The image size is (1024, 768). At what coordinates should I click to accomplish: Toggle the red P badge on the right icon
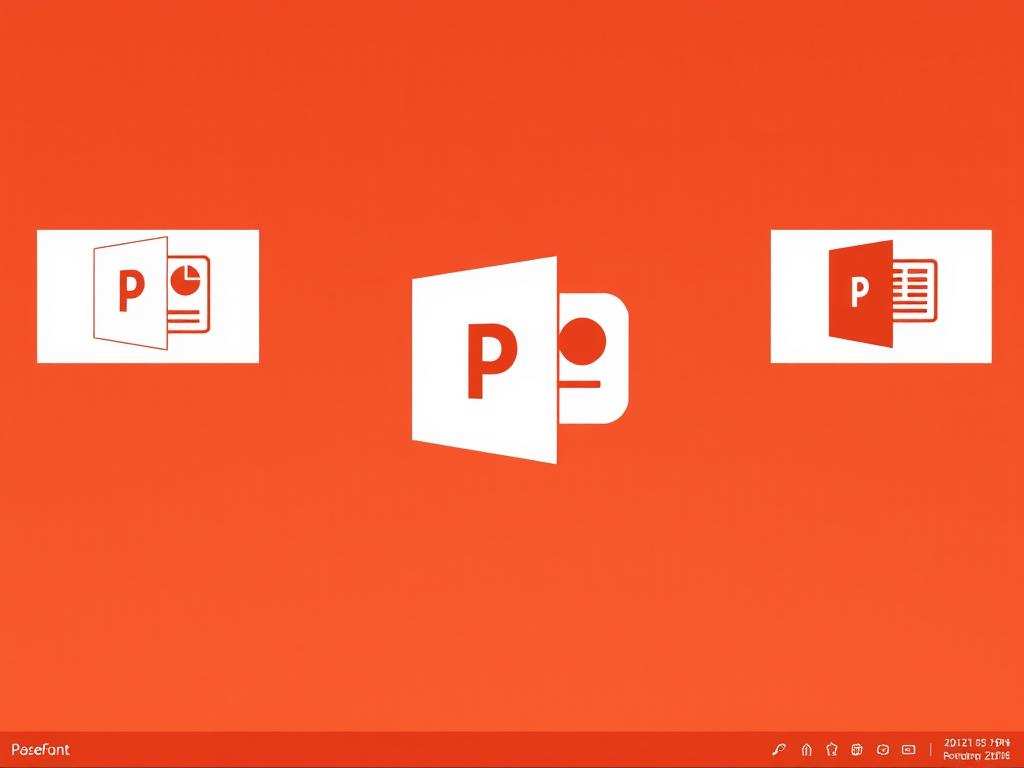click(857, 293)
